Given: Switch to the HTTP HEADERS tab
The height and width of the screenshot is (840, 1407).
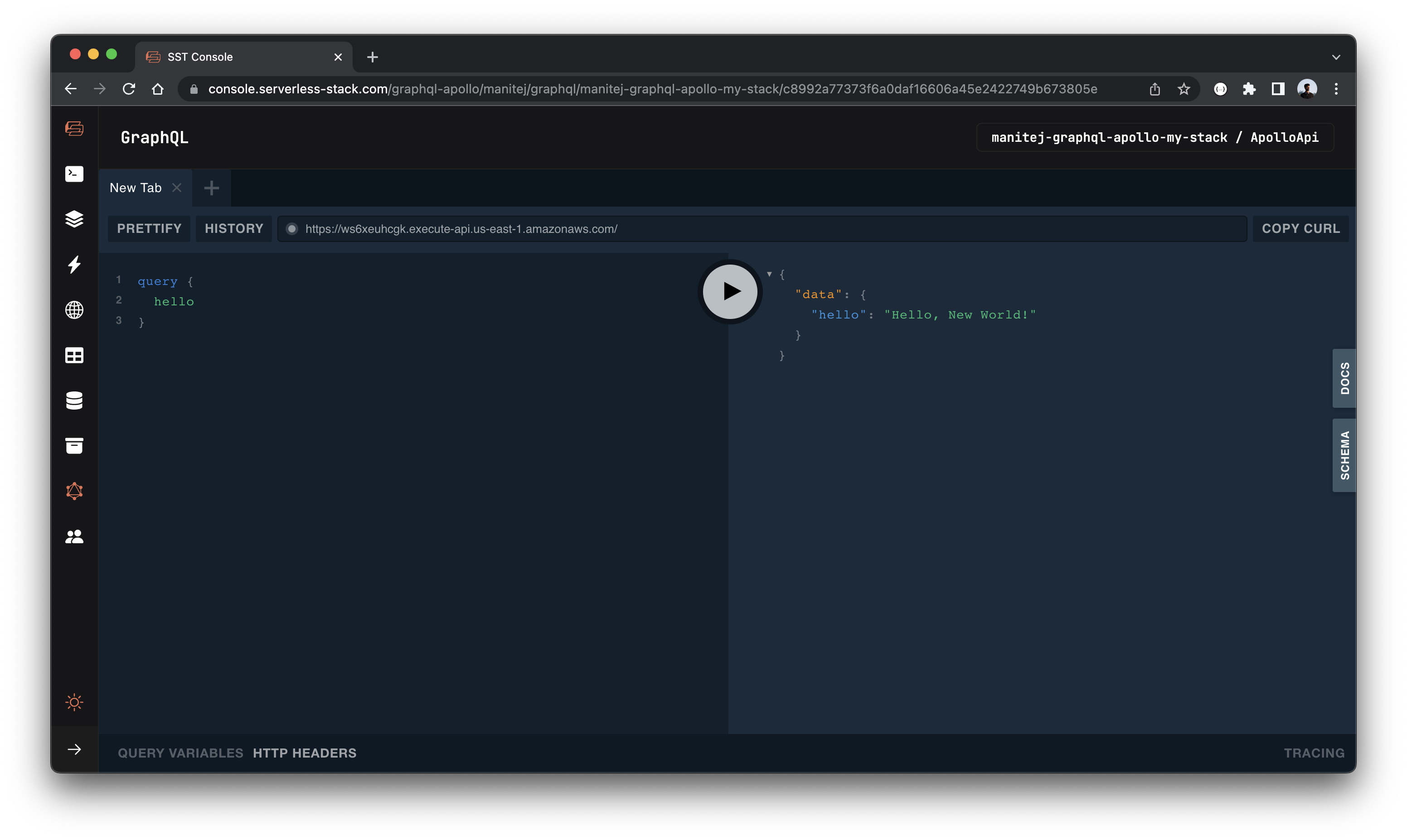Looking at the screenshot, I should point(305,753).
